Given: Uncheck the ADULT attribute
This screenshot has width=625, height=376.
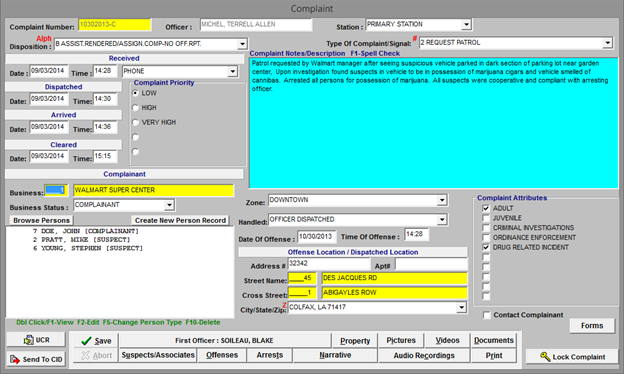Looking at the screenshot, I should pos(485,208).
